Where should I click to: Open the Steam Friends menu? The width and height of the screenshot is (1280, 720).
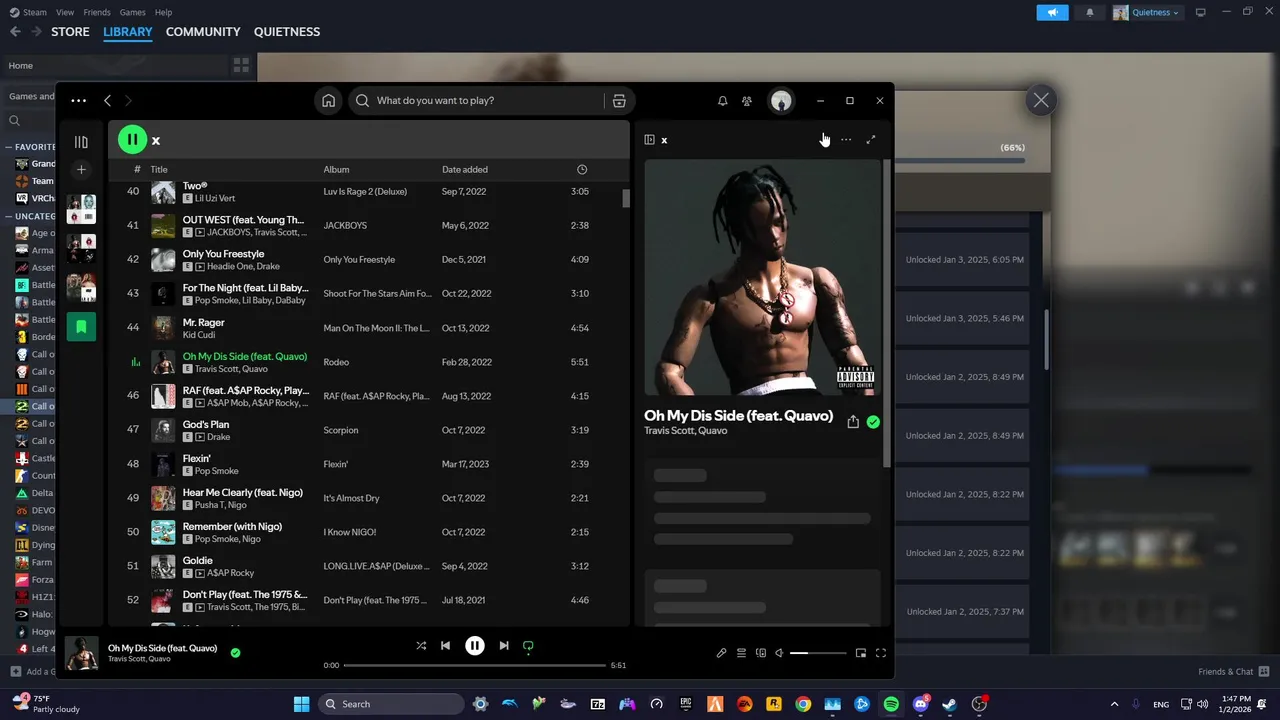(97, 12)
